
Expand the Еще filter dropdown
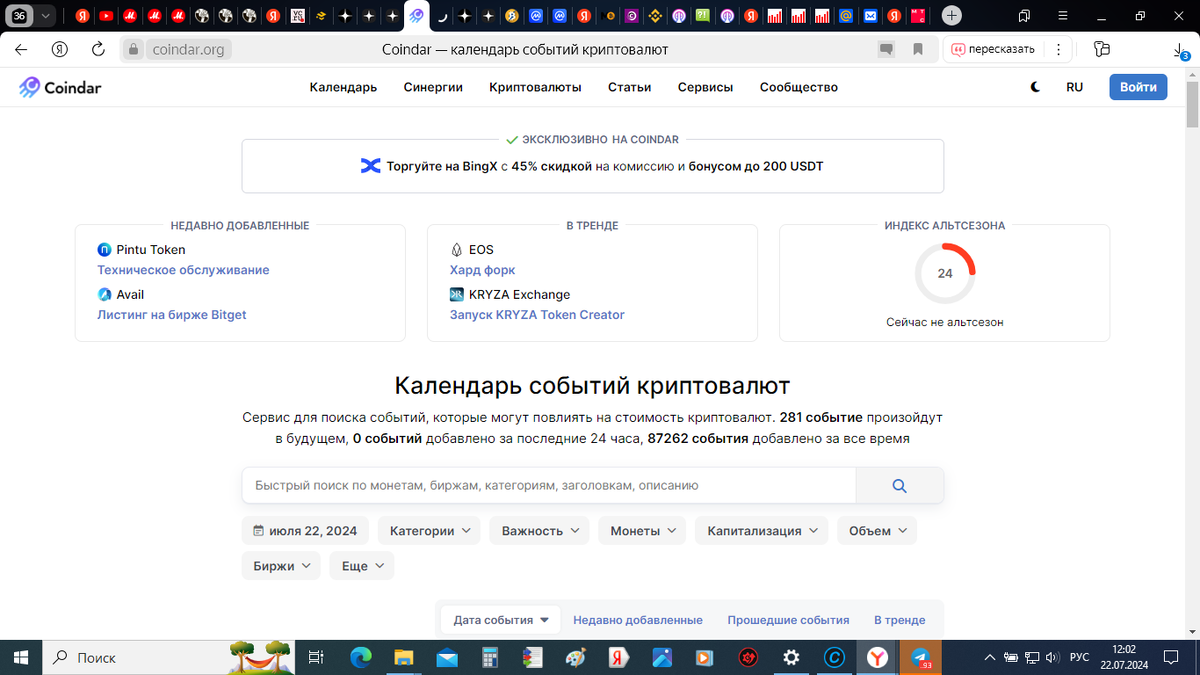click(x=362, y=566)
